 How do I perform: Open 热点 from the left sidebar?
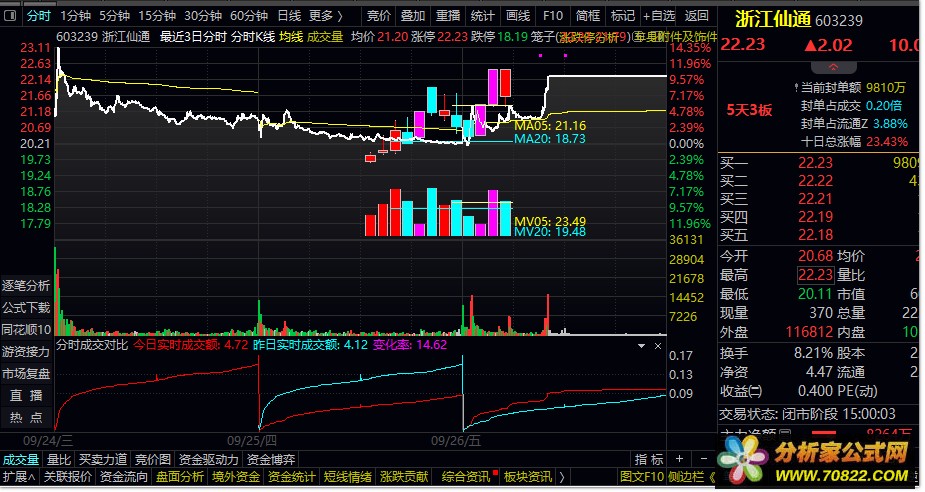26,418
